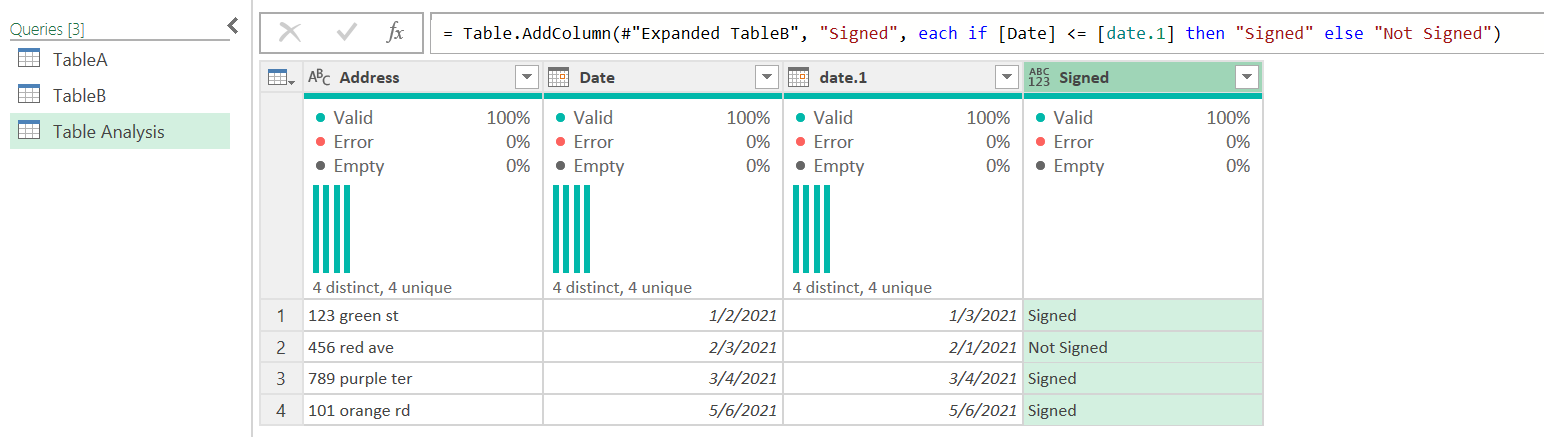Screen dimensions: 1544x437
Task: Click the date type icon of date.1 column
Action: coord(799,77)
